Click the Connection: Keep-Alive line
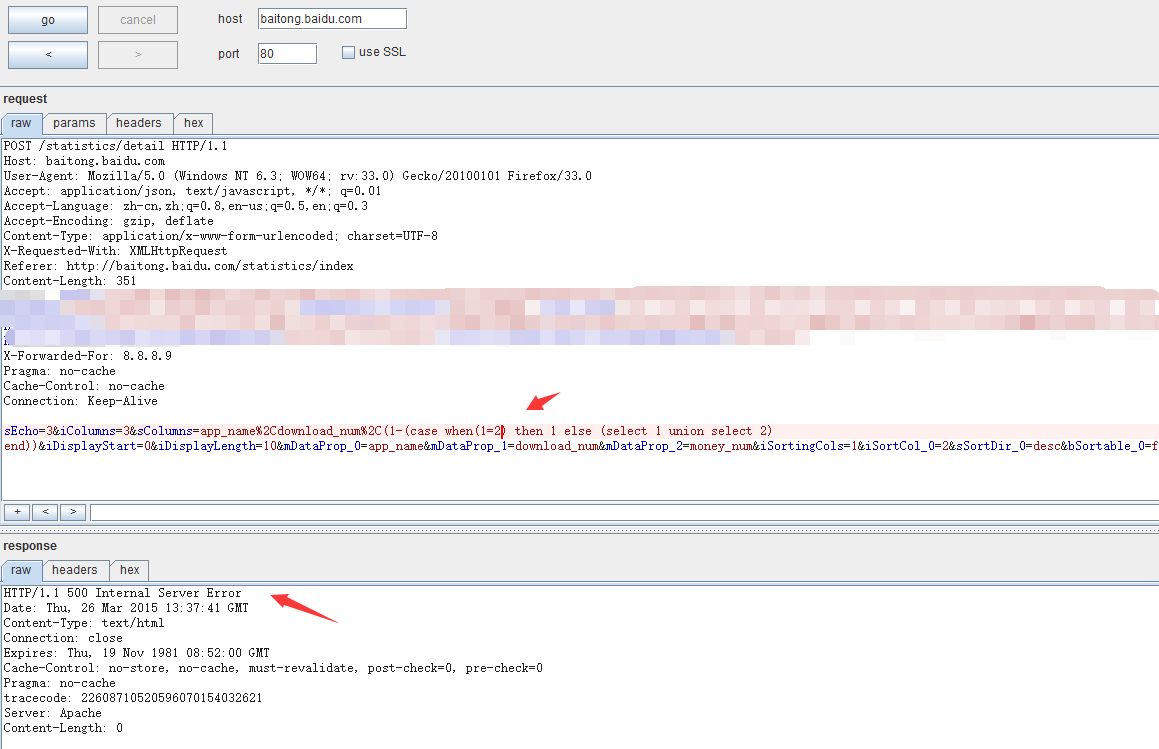This screenshot has width=1159, height=749. [81, 401]
